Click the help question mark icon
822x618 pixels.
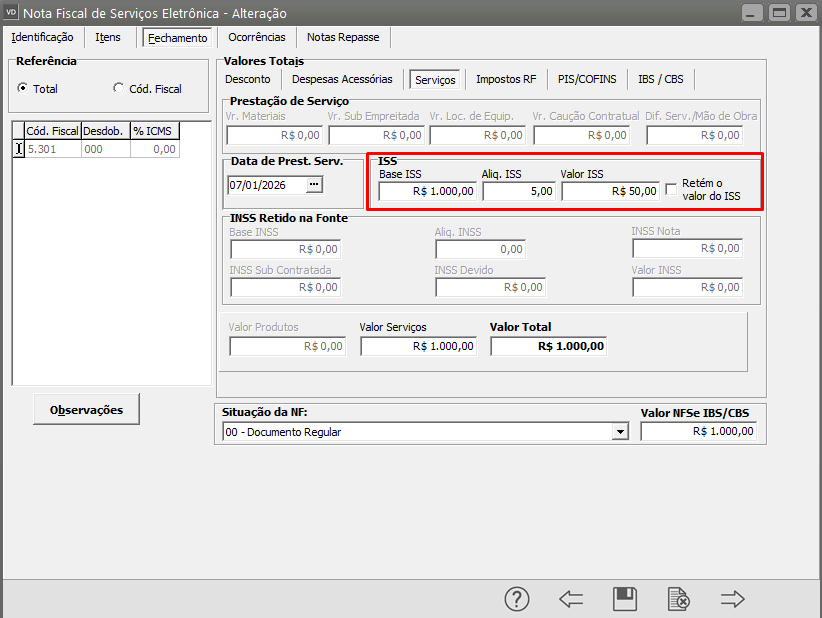point(516,599)
